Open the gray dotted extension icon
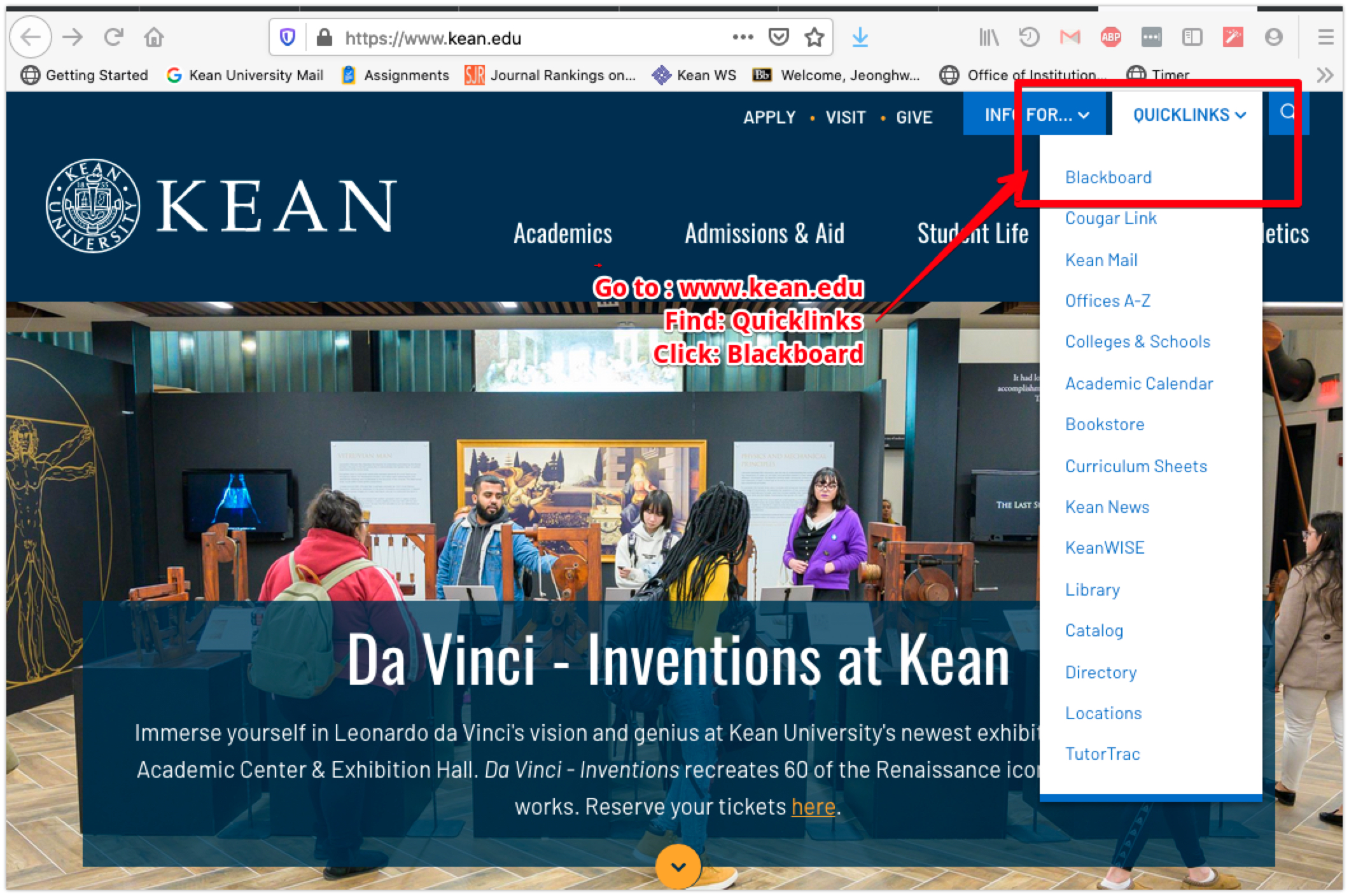The height and width of the screenshot is (896, 1349). click(x=1152, y=38)
